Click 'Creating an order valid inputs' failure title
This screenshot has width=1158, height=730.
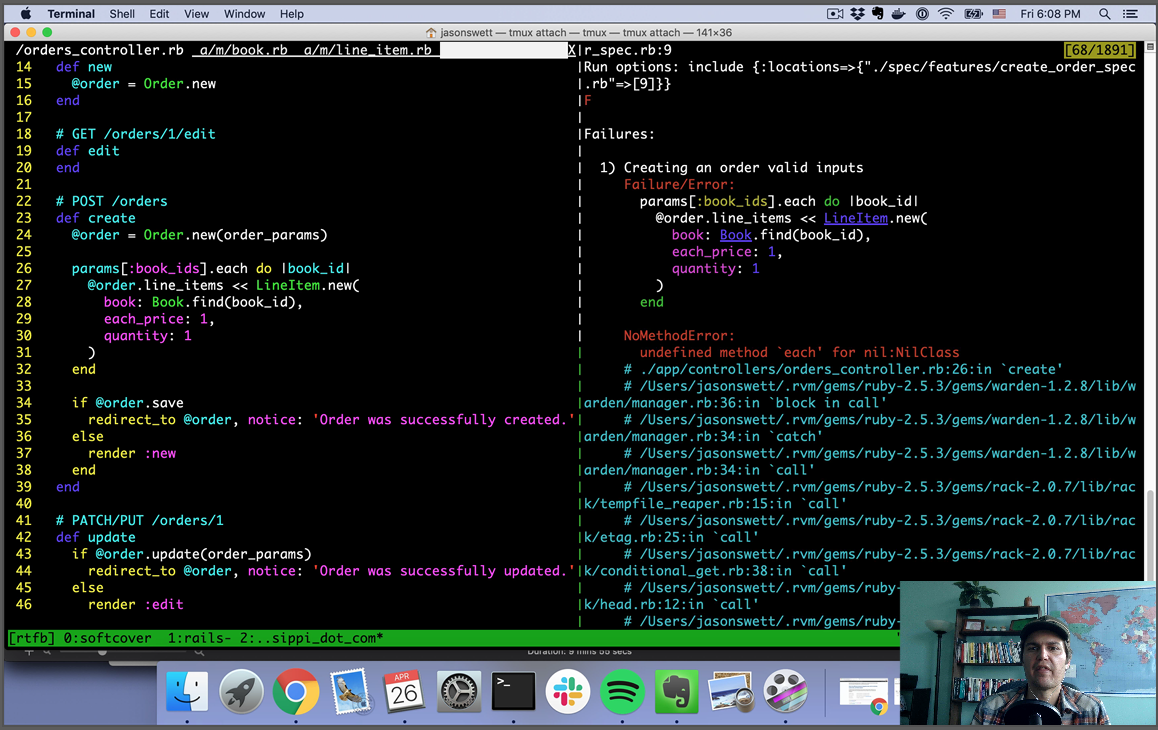point(743,168)
